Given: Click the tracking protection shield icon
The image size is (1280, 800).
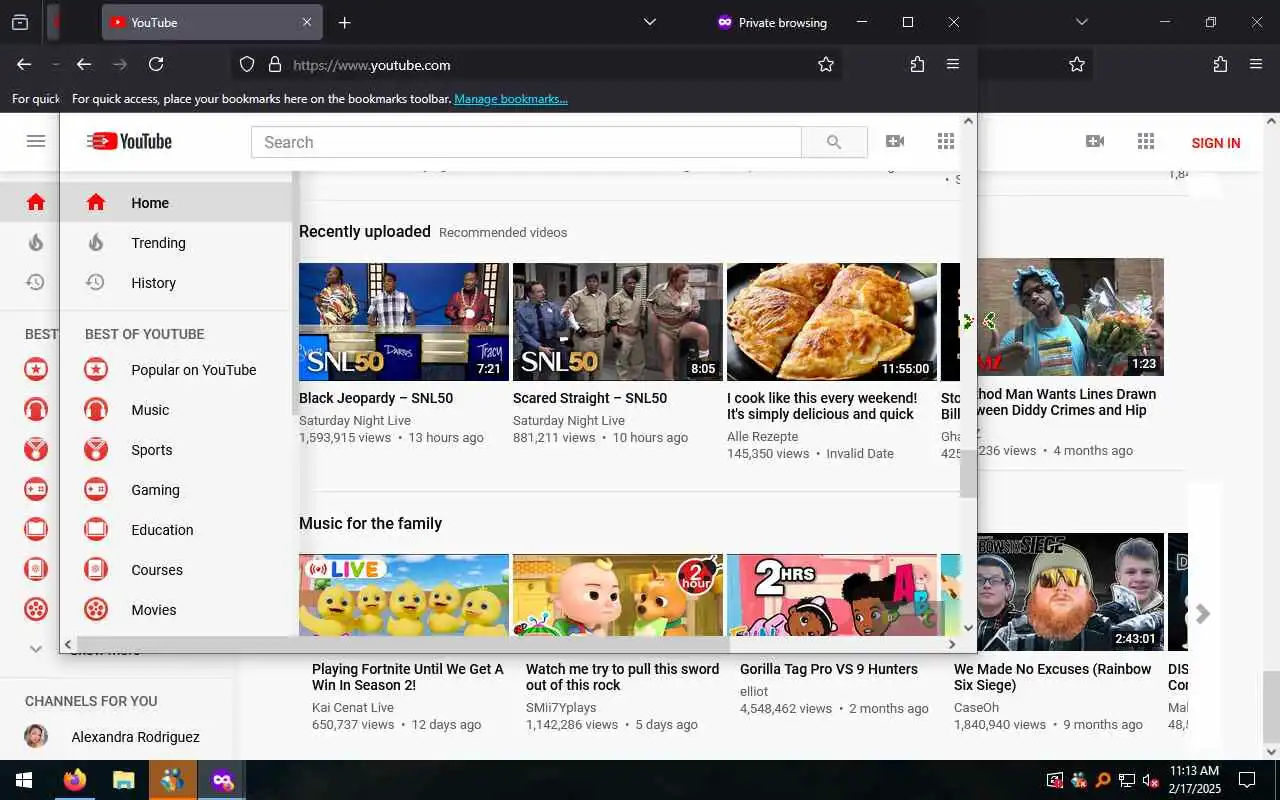Looking at the screenshot, I should coord(247,64).
